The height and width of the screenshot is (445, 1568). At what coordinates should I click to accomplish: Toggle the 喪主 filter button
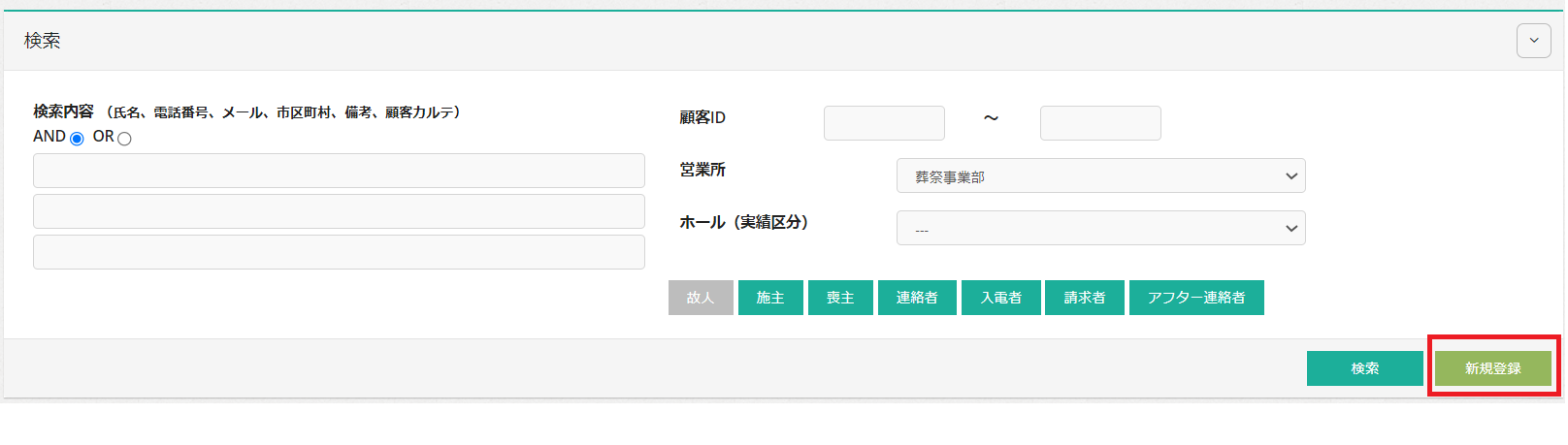coord(840,298)
